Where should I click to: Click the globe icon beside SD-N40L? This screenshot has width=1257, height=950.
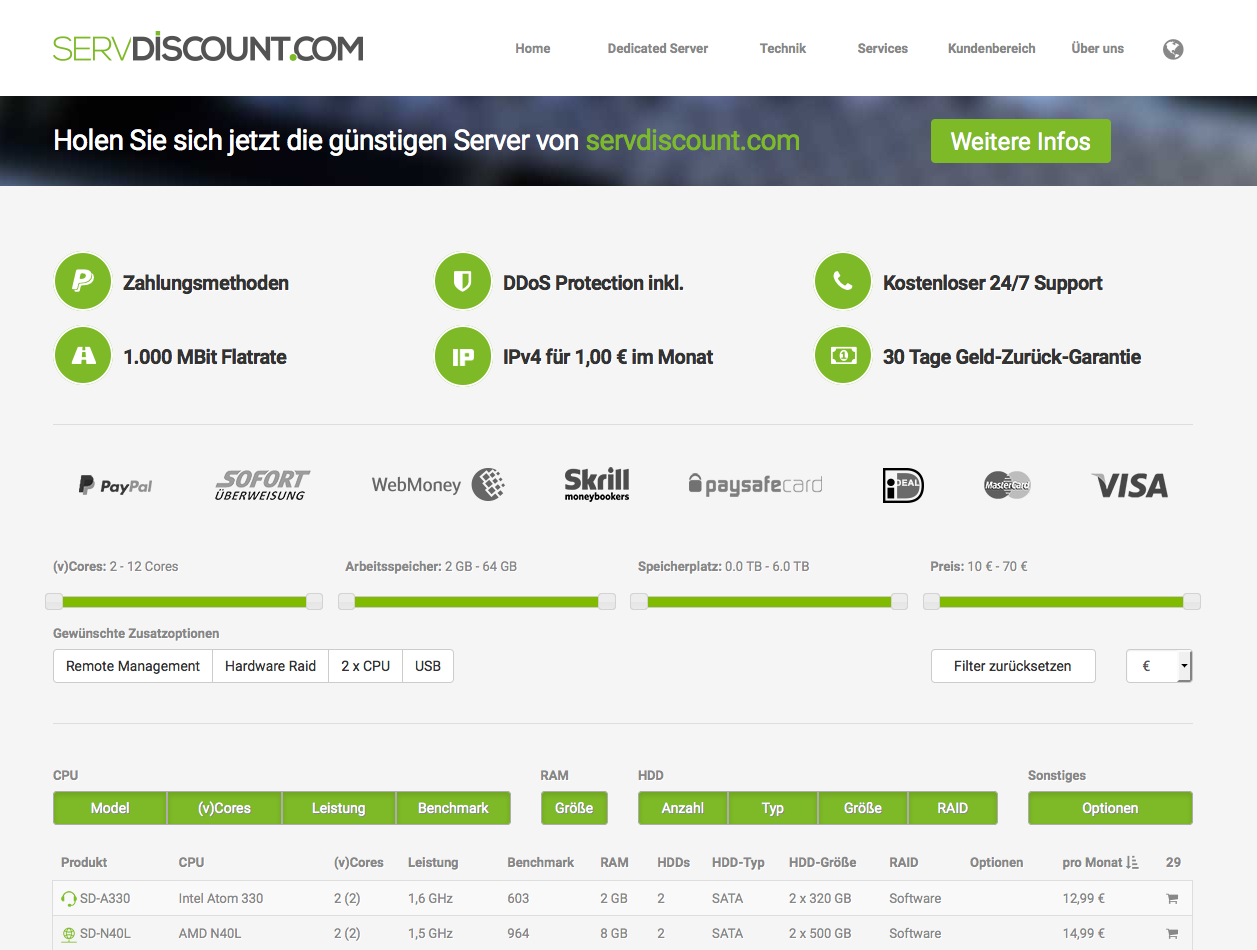pyautogui.click(x=69, y=934)
